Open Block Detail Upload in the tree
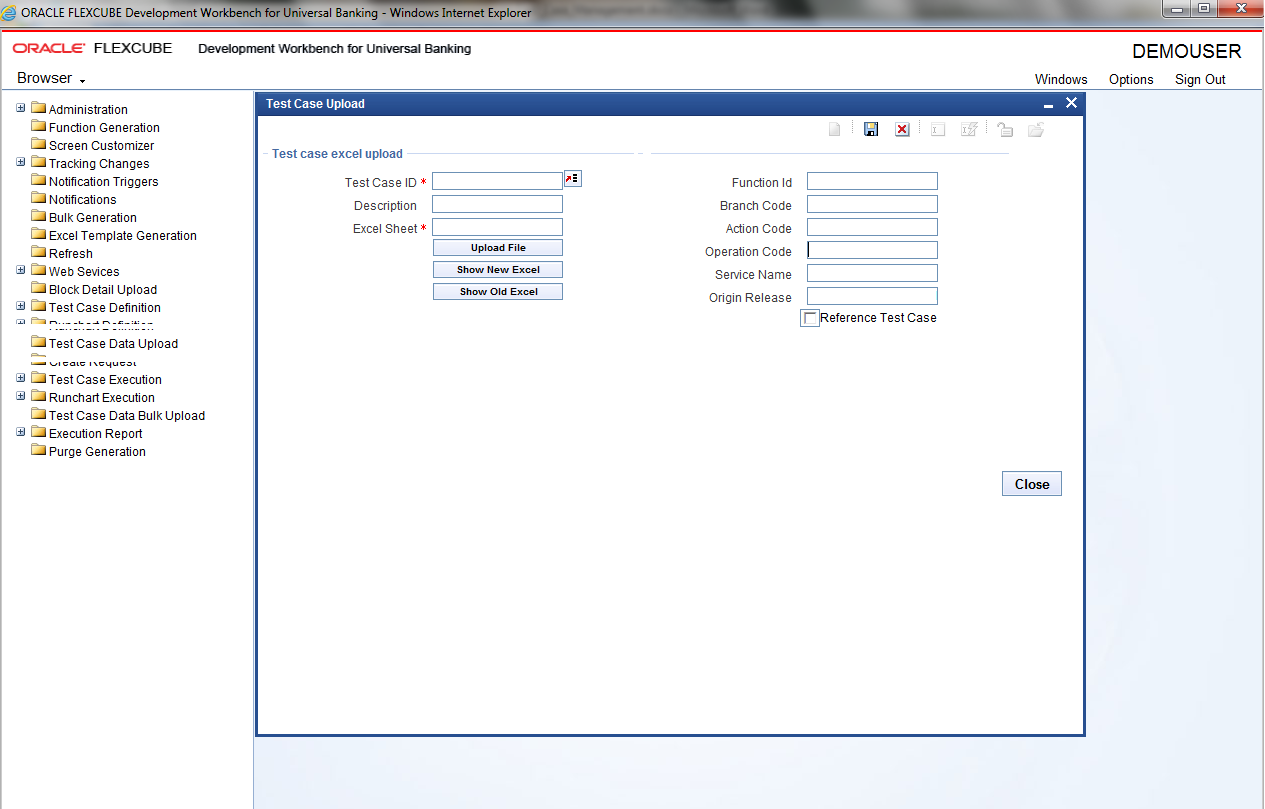The image size is (1265, 809). point(102,290)
